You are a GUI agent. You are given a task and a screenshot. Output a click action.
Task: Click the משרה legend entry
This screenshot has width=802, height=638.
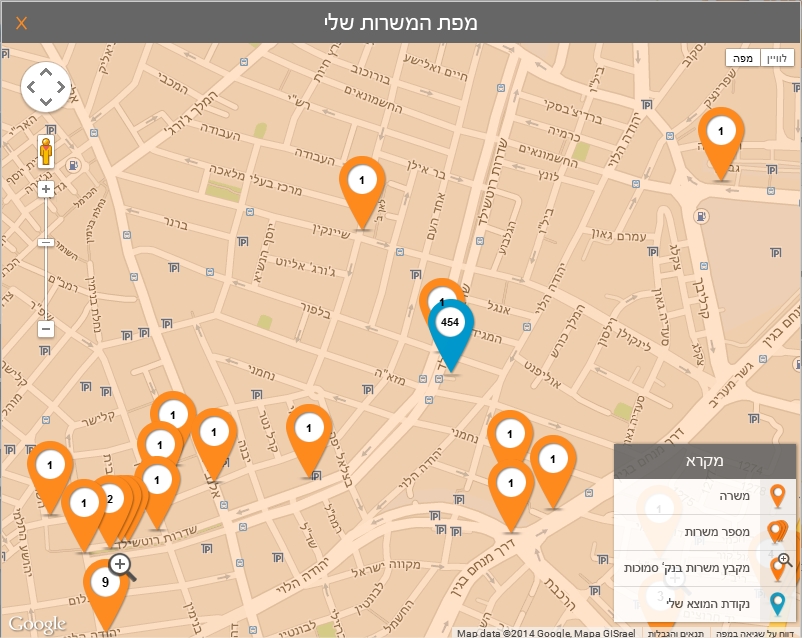tap(705, 496)
